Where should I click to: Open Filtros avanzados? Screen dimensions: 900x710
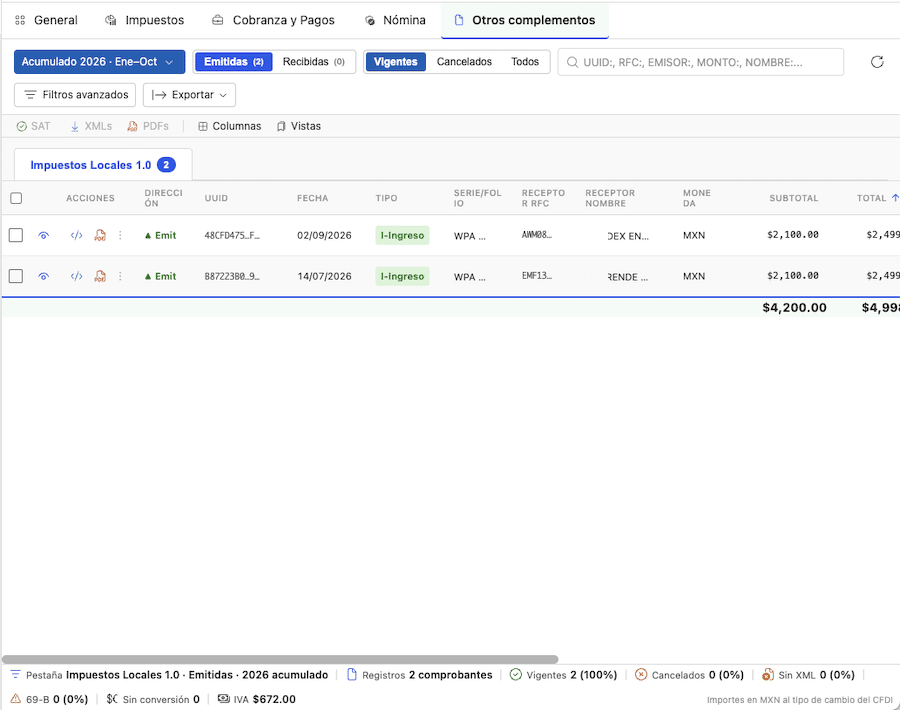coord(75,95)
